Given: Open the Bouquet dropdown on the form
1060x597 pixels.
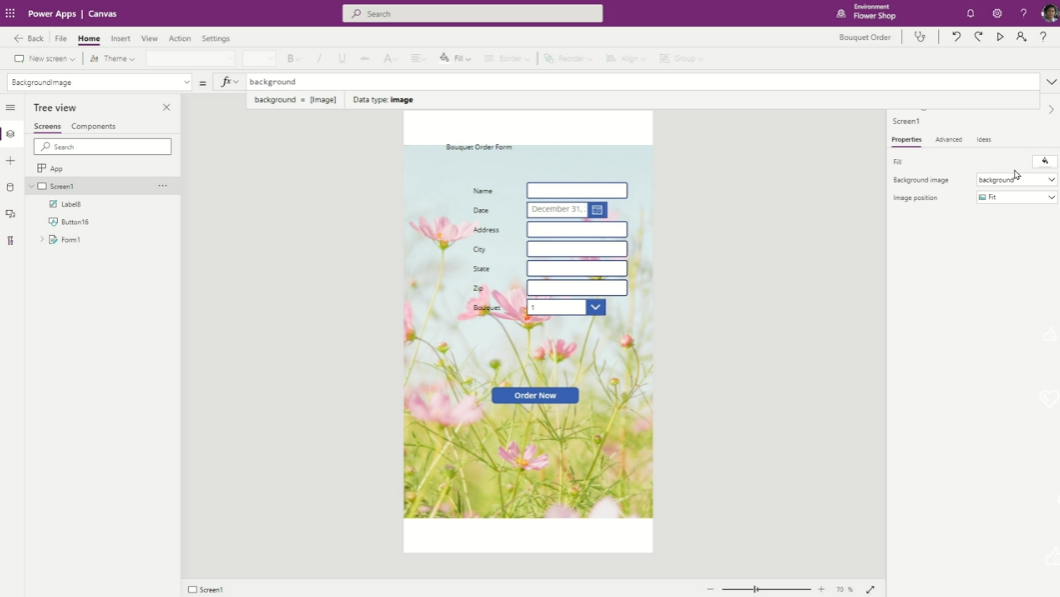Looking at the screenshot, I should tap(595, 308).
